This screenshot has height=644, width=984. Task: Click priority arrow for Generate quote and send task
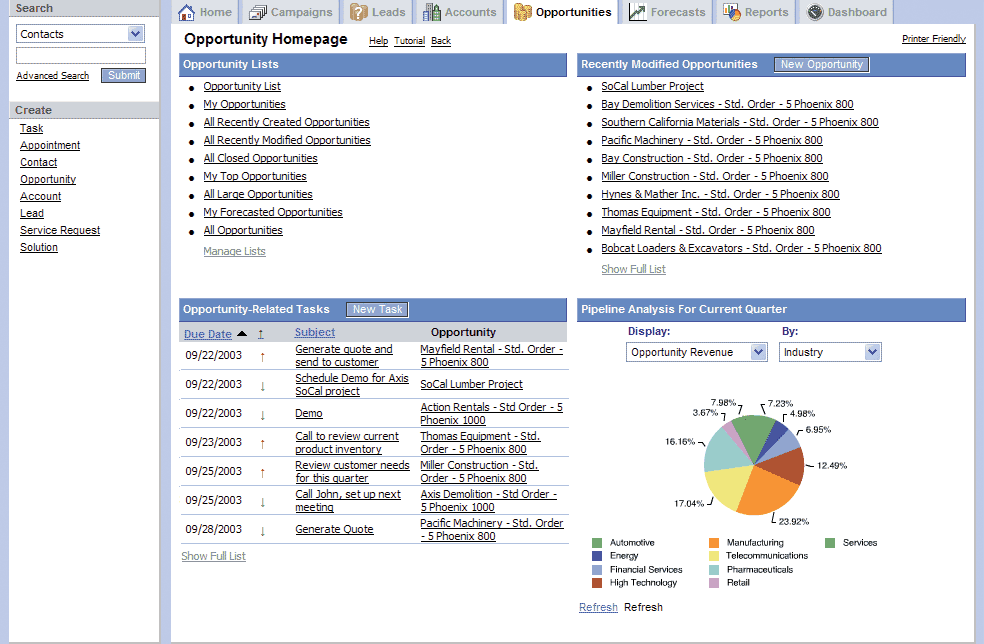pyautogui.click(x=262, y=357)
